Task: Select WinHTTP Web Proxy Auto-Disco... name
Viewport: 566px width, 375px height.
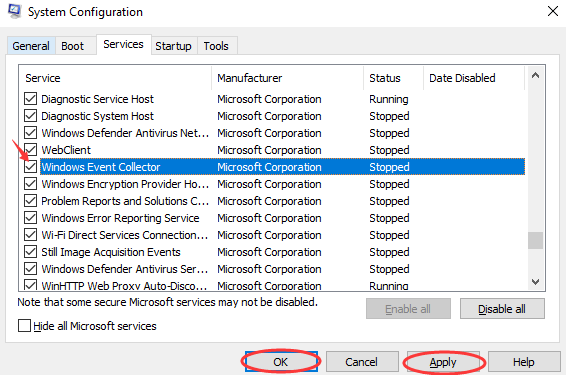Action: point(124,286)
